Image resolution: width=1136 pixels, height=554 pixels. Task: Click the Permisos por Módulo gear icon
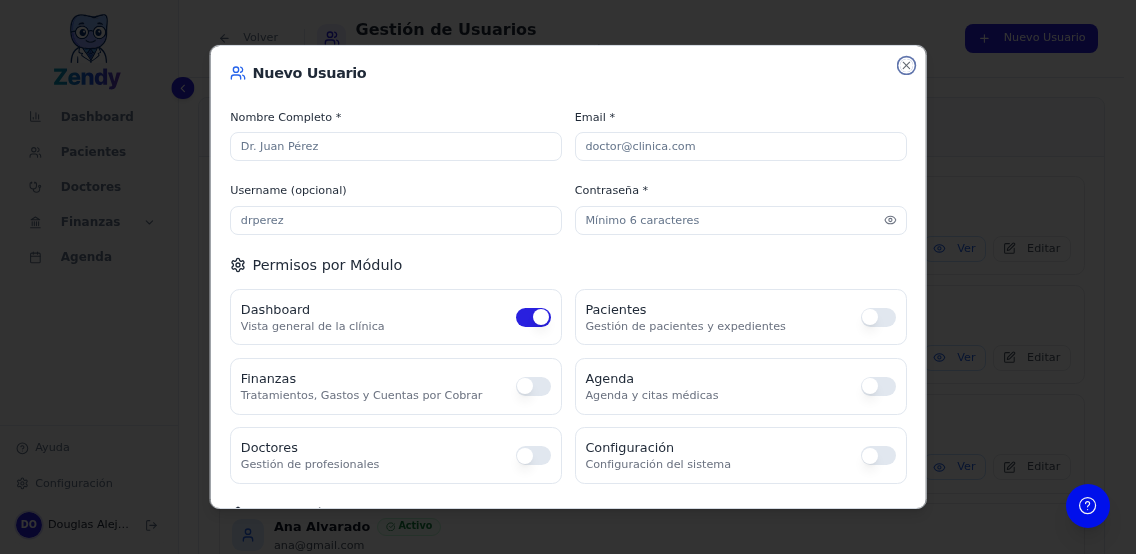click(238, 265)
